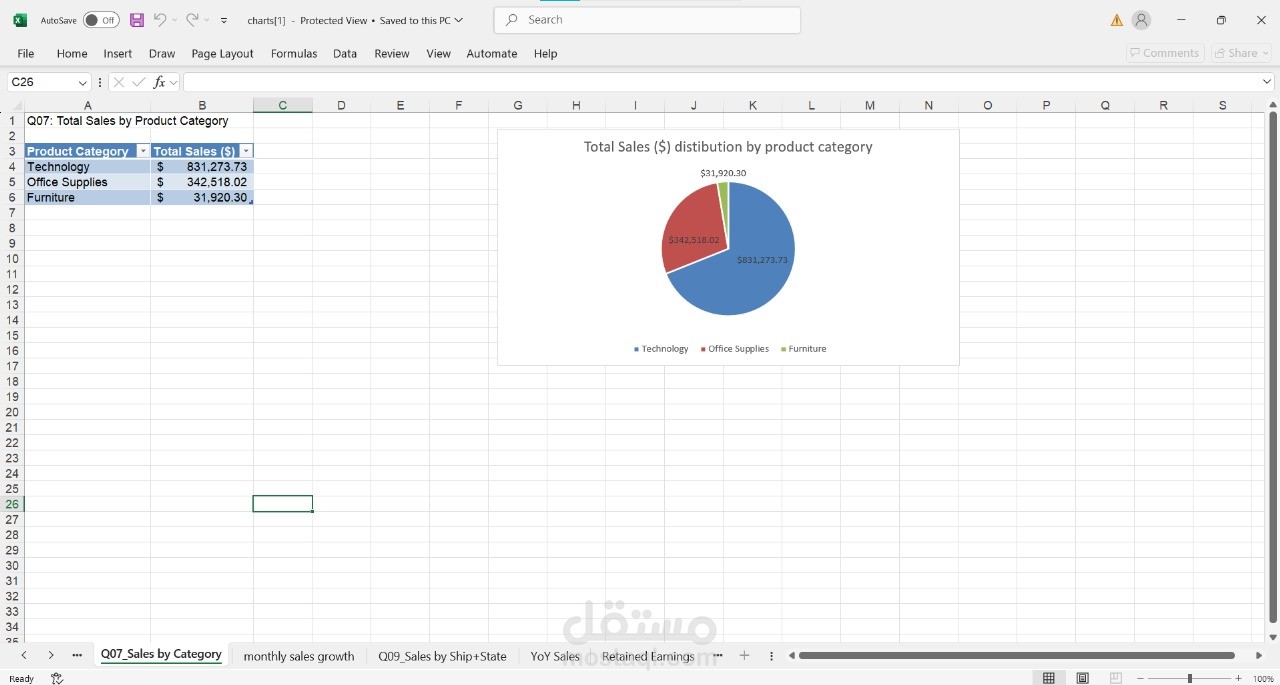
Task: Click the Save icon in title bar
Action: [x=137, y=20]
